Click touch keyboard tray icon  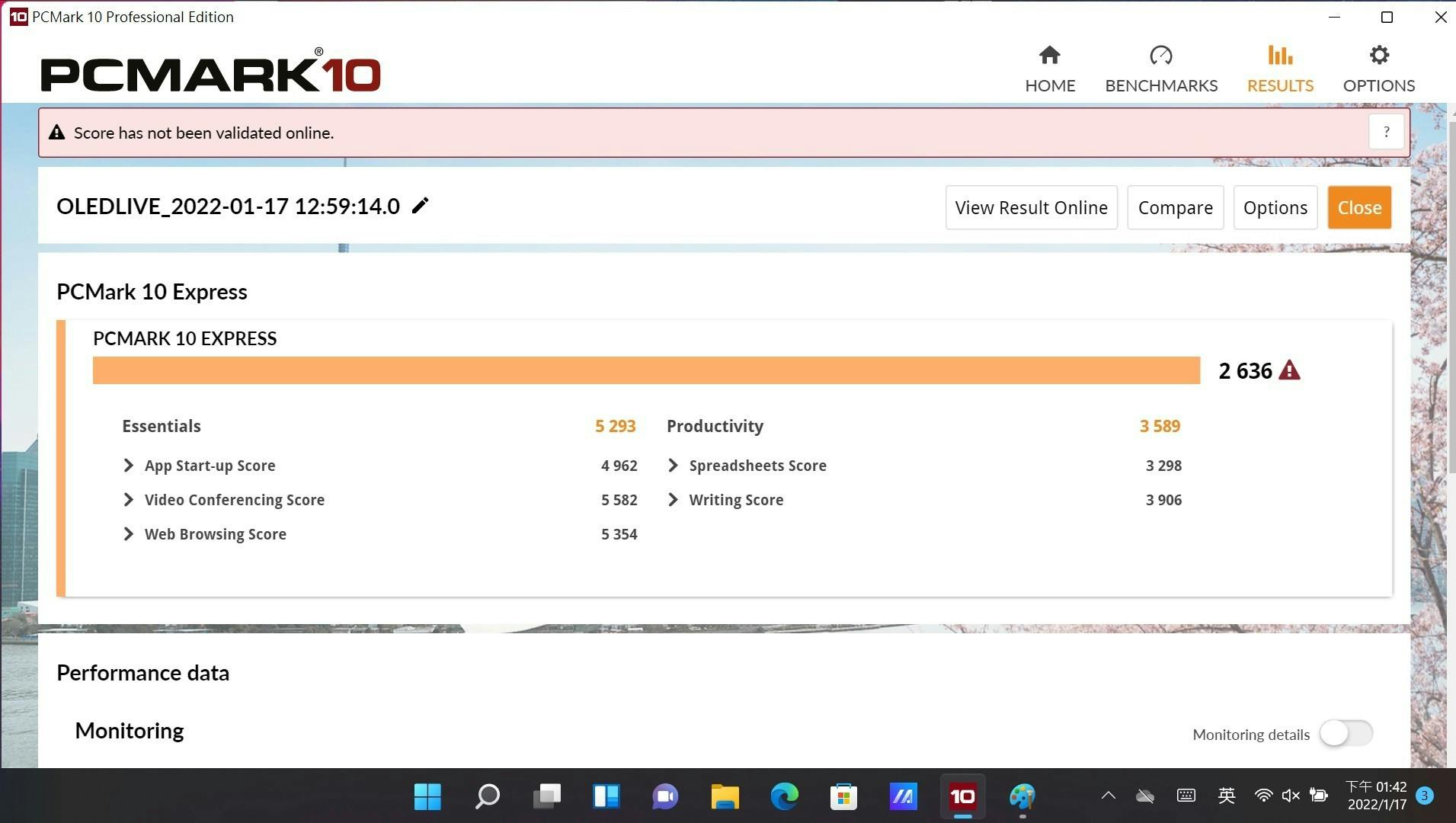(1186, 796)
